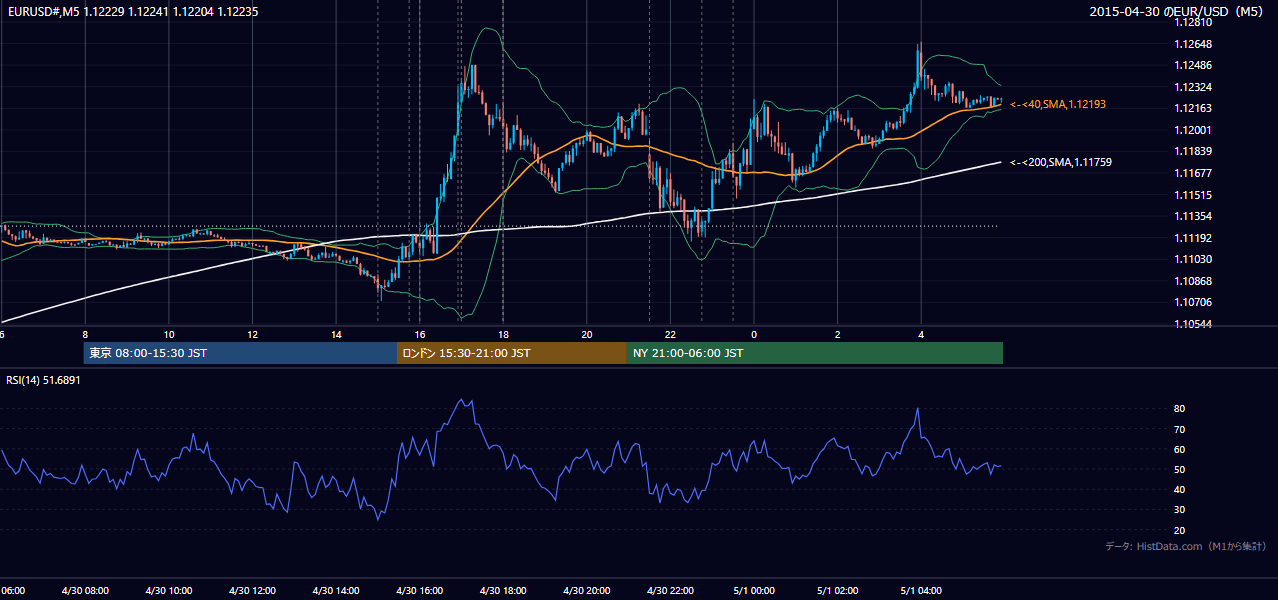Click price level 1.12163 on axis
This screenshot has width=1278, height=600.
tap(1193, 108)
